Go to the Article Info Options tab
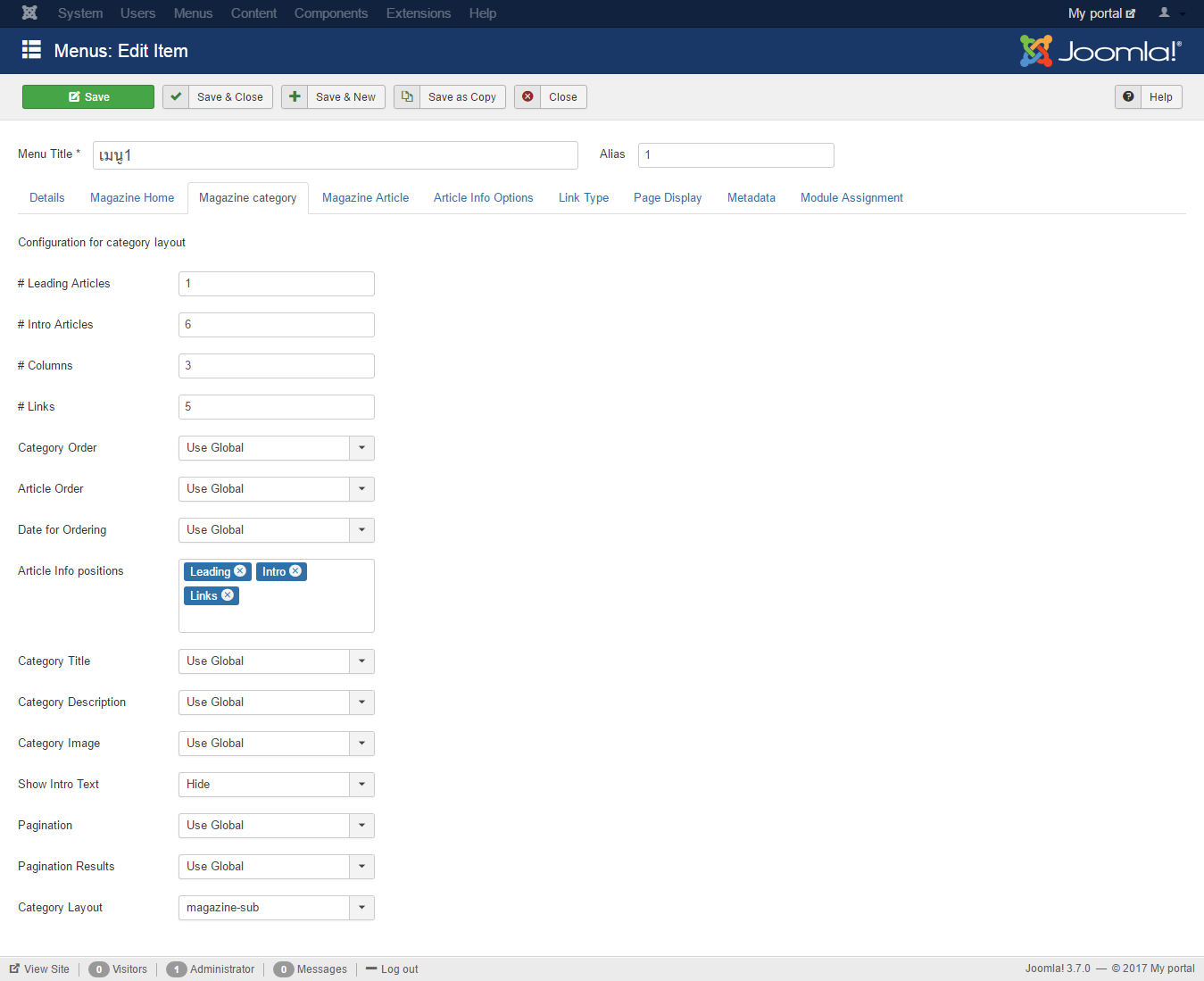 point(484,198)
